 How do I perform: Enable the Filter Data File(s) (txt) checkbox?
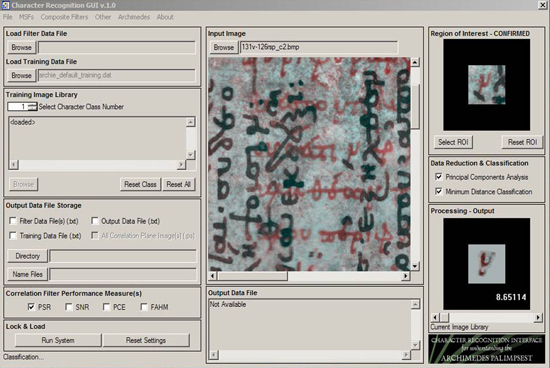tap(13, 221)
